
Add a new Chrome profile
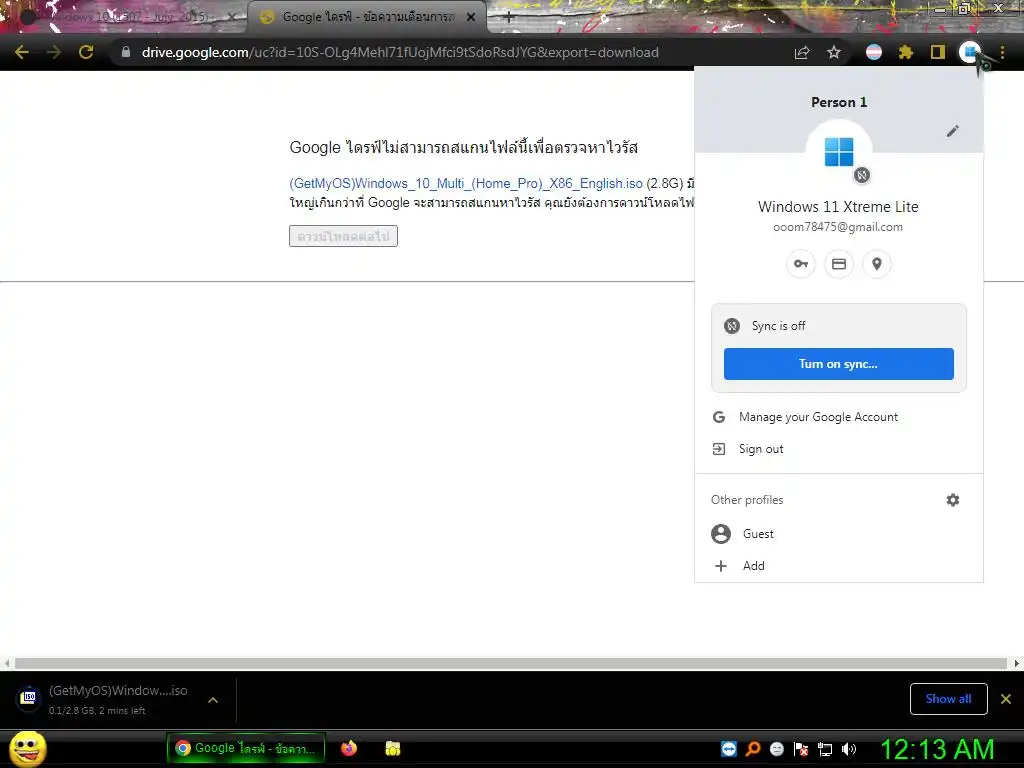point(839,566)
